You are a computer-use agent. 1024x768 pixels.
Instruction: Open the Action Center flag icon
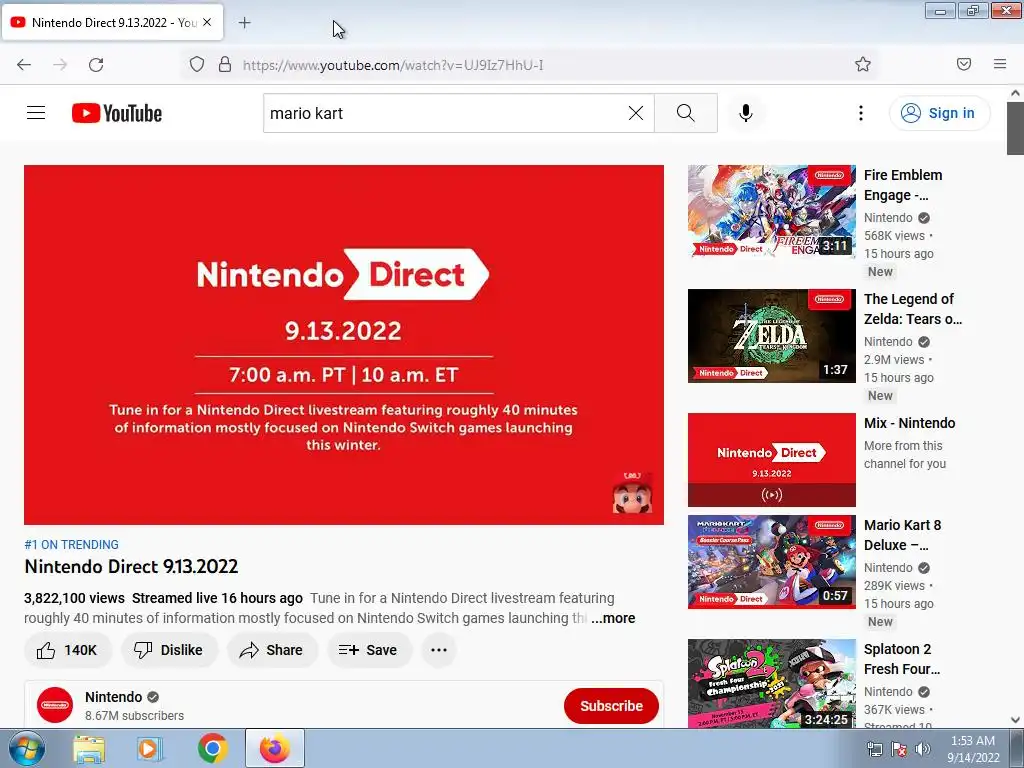click(899, 749)
